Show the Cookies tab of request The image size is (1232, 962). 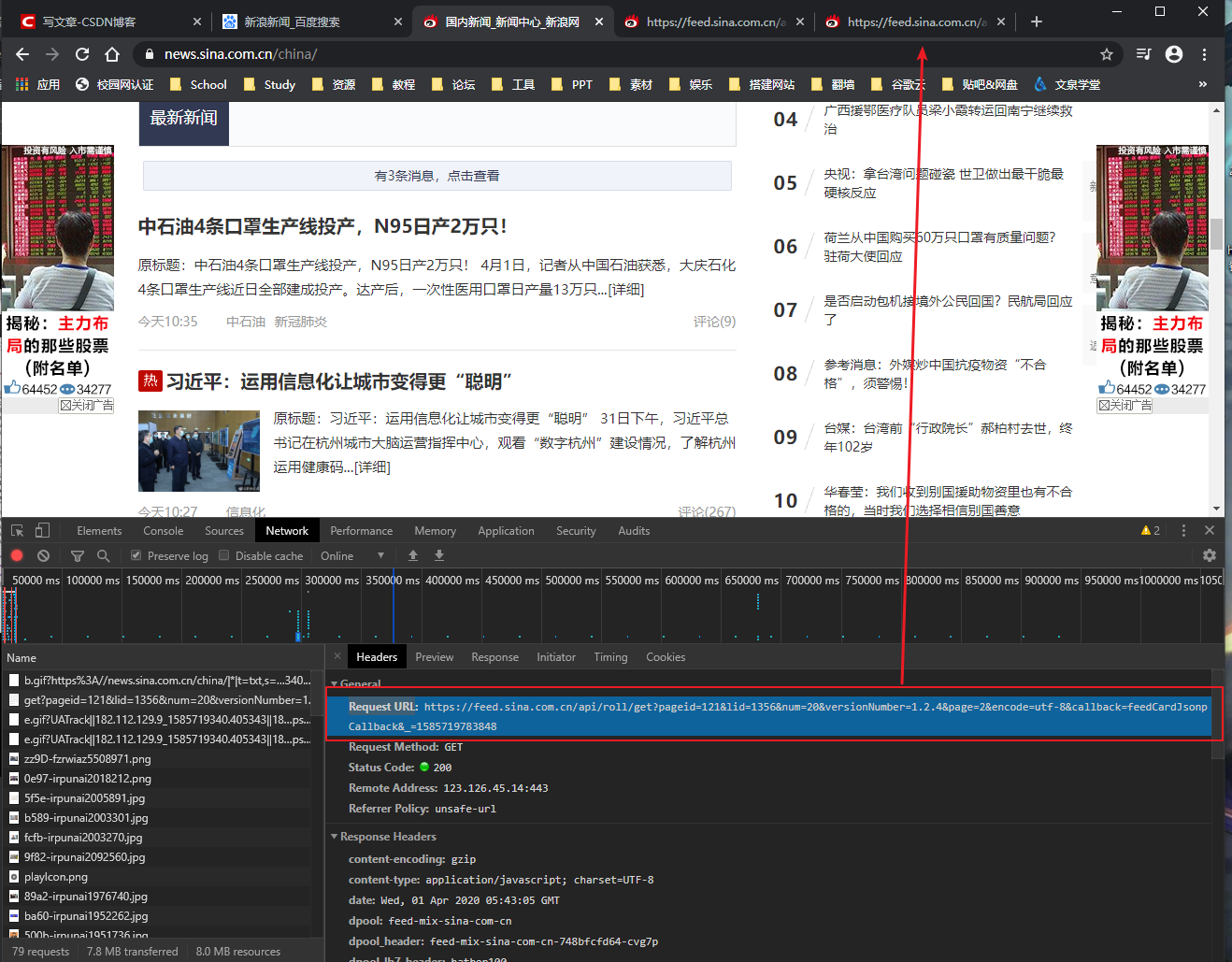point(666,656)
